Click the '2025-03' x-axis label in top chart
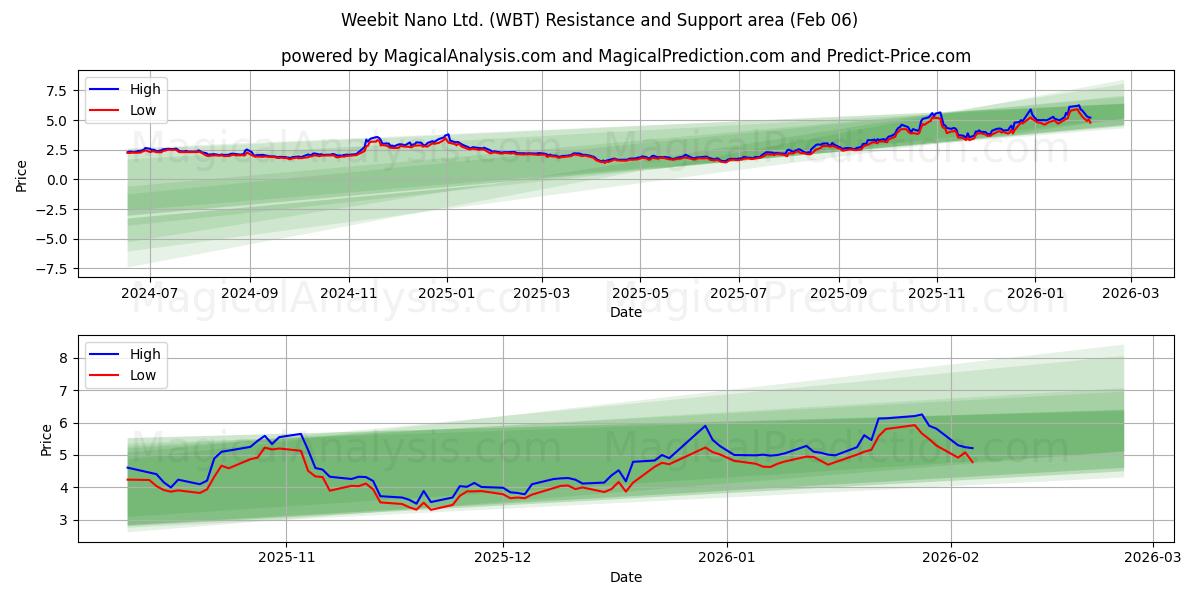 coord(542,295)
